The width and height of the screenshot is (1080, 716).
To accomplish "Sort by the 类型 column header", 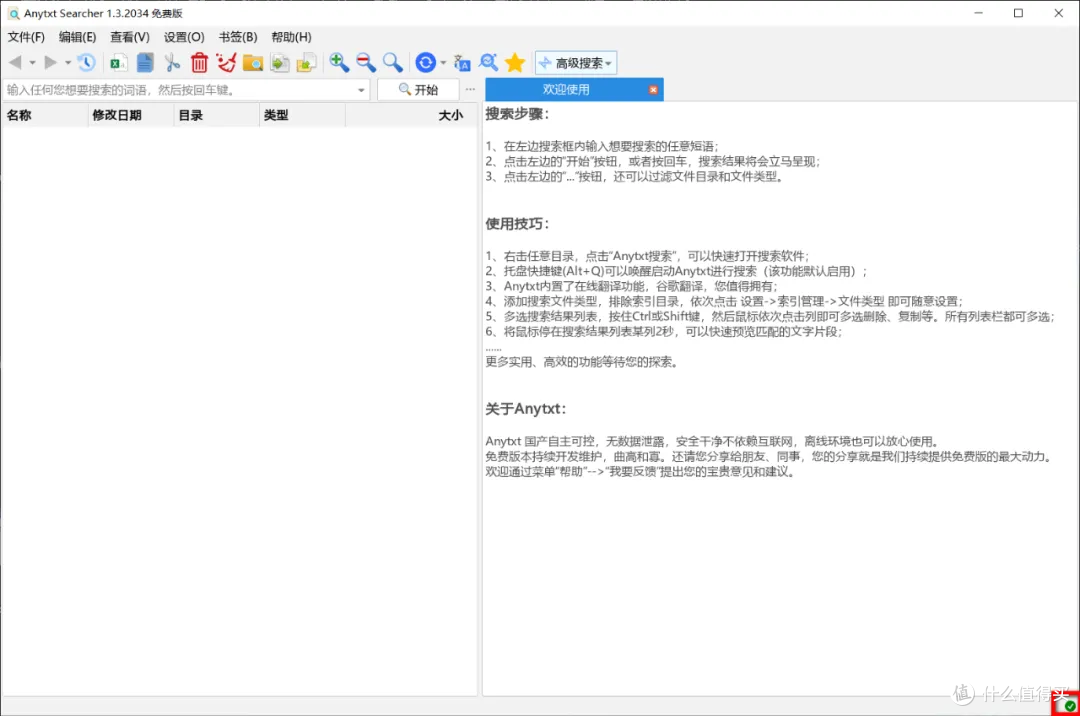I will (x=302, y=115).
